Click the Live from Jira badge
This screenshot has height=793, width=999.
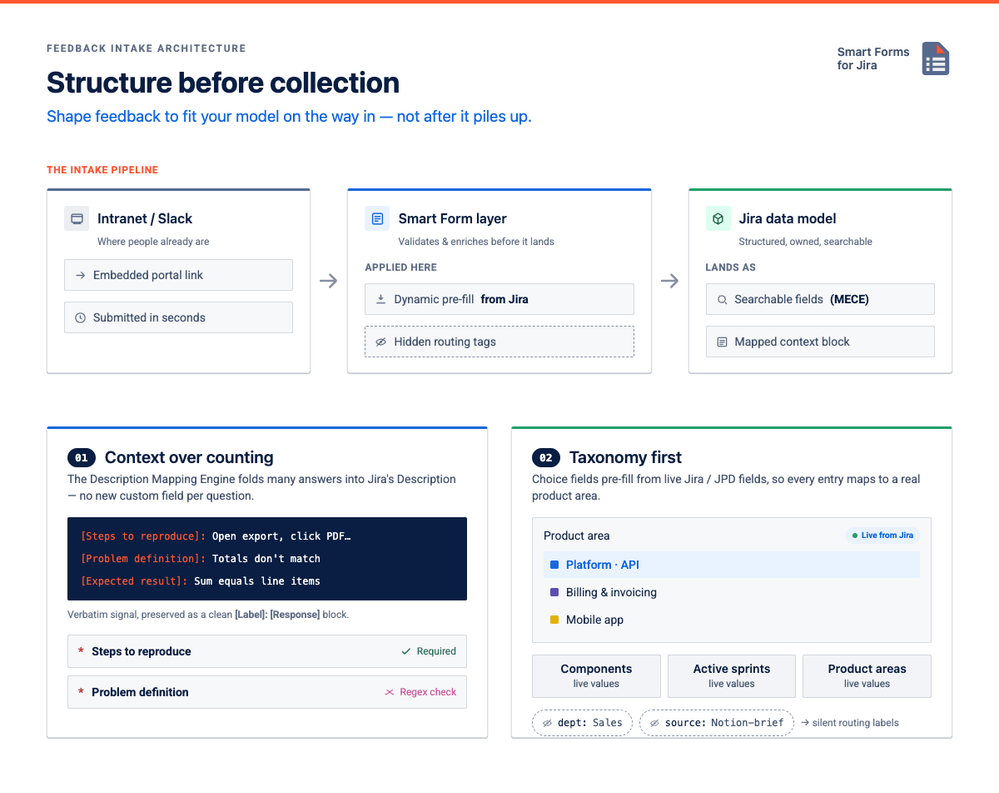[x=882, y=536]
